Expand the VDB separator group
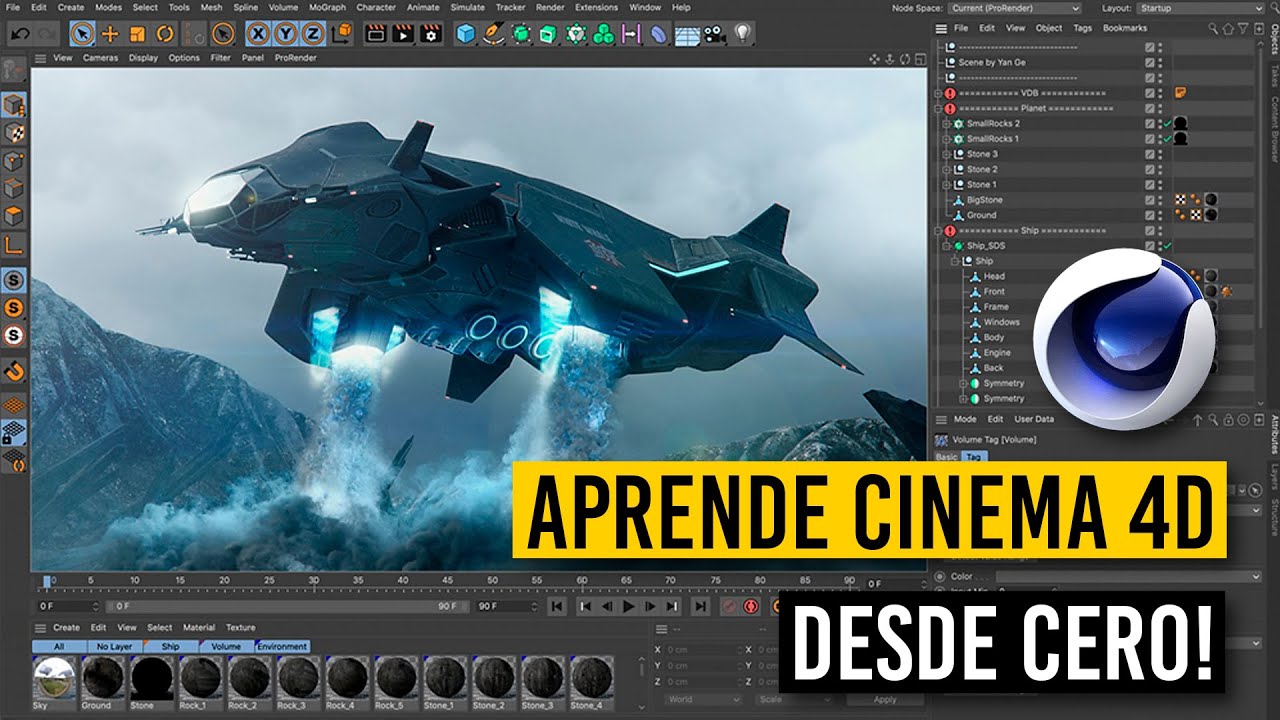The height and width of the screenshot is (720, 1280). (x=939, y=93)
